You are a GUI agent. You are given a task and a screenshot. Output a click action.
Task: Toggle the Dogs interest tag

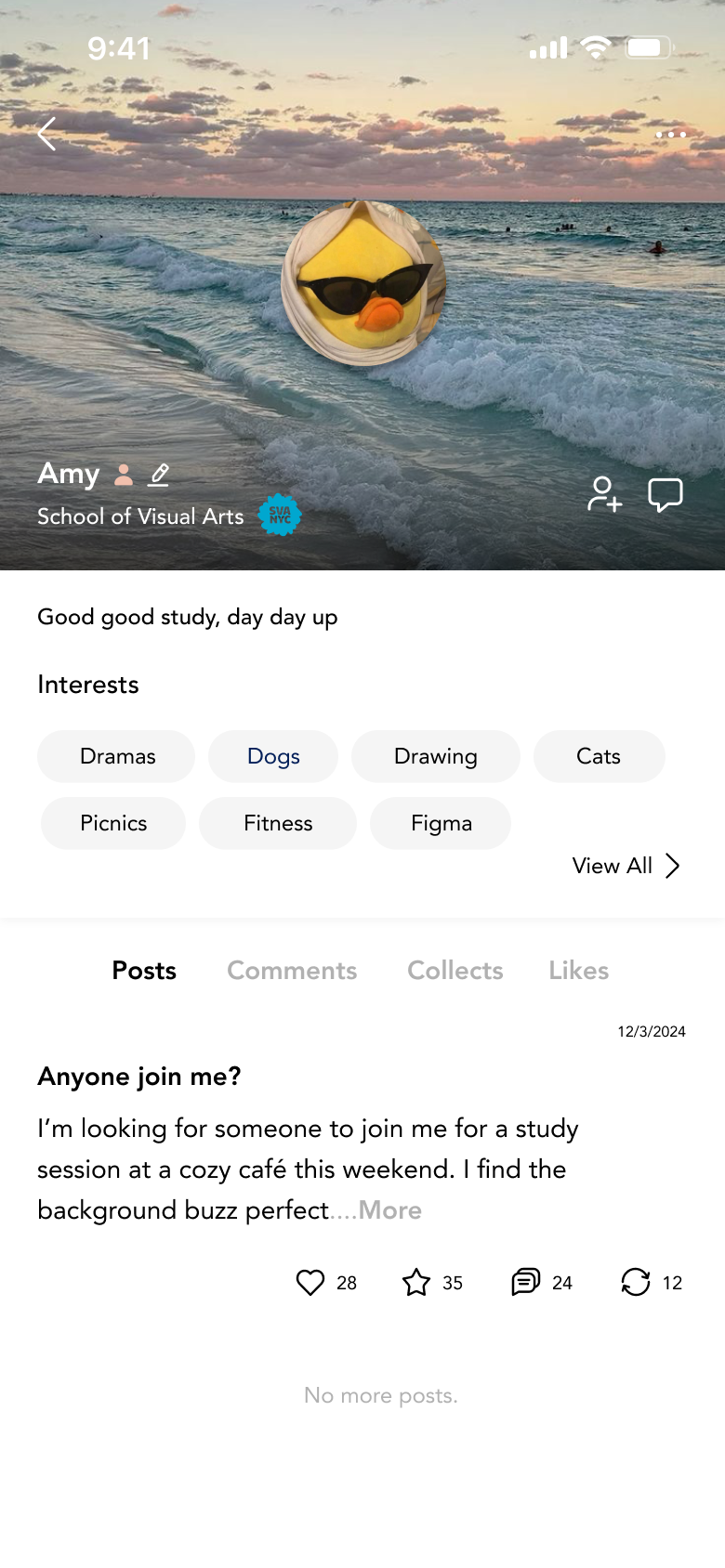273,756
